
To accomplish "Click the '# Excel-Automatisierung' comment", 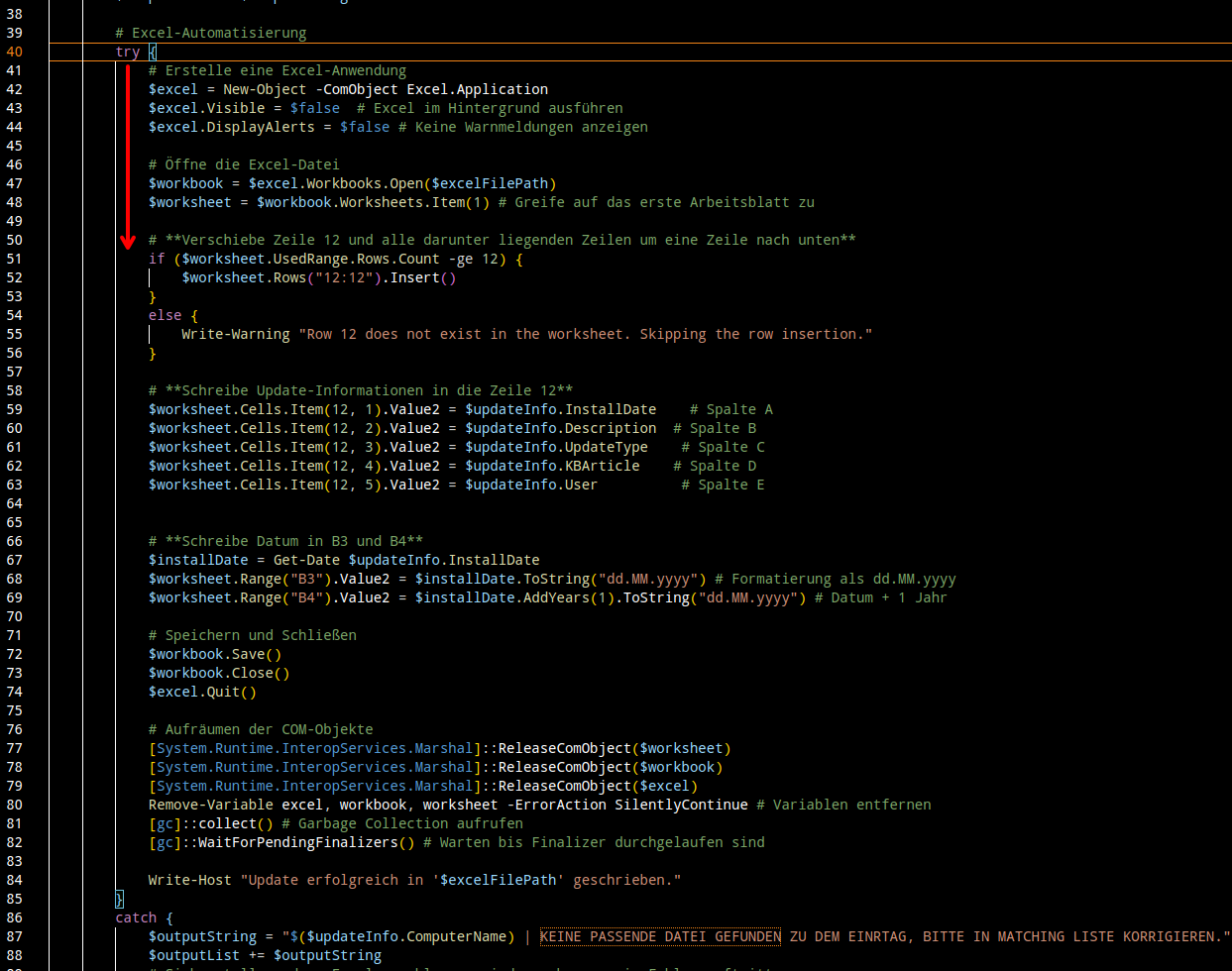I will pyautogui.click(x=211, y=33).
